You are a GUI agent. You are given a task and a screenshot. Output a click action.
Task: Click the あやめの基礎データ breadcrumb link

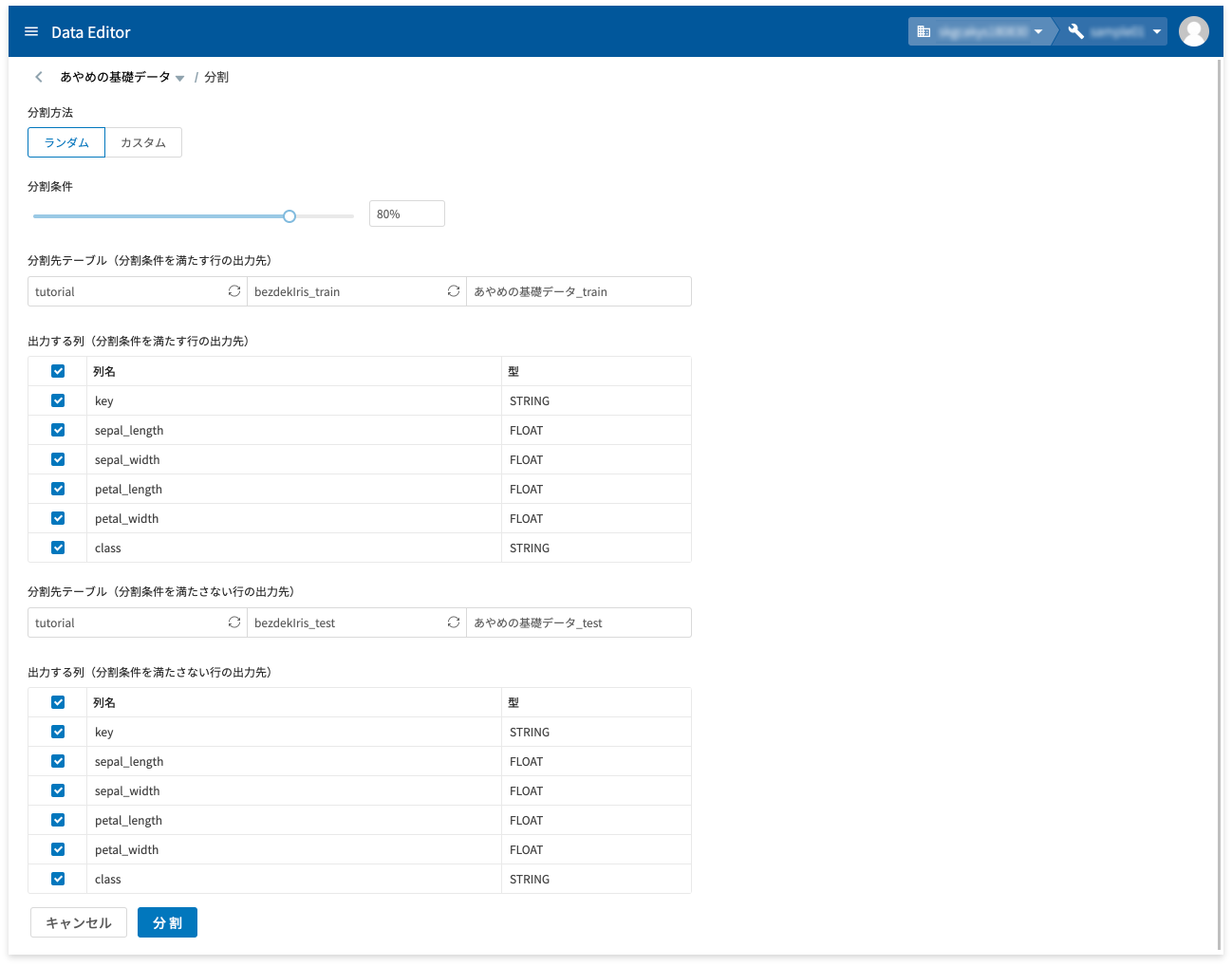pyautogui.click(x=115, y=77)
